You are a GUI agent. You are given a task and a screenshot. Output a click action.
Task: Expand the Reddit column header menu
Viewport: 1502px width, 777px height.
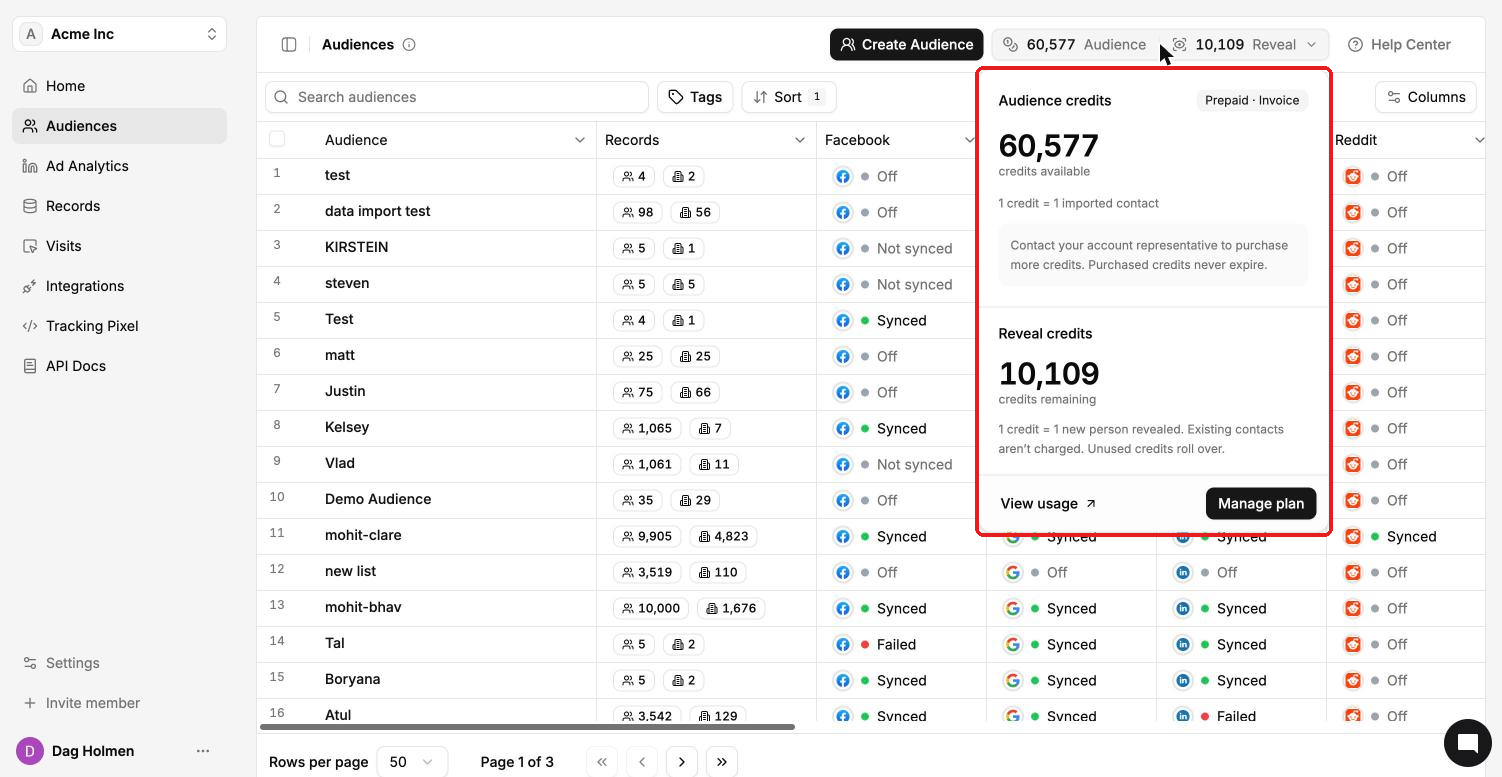pyautogui.click(x=1479, y=140)
